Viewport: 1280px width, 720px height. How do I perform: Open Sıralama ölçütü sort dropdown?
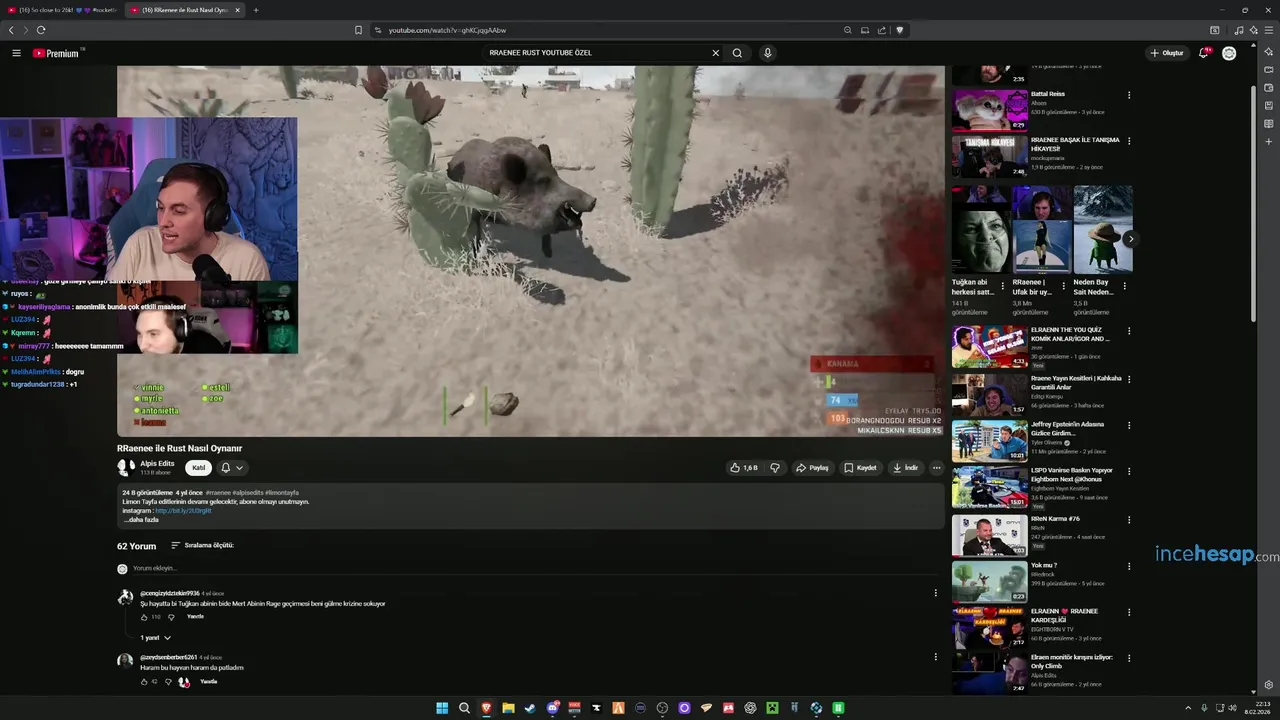pos(202,546)
